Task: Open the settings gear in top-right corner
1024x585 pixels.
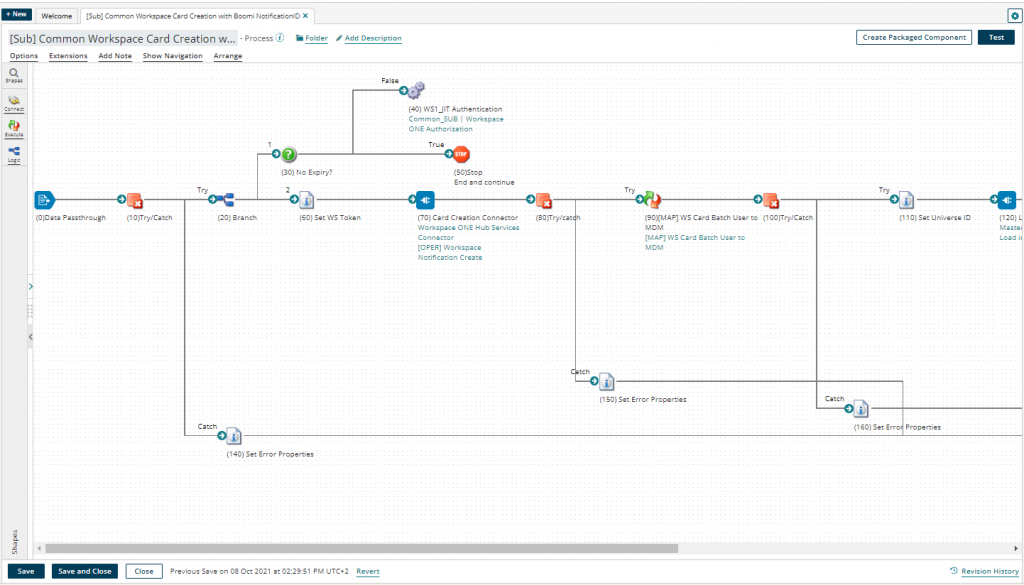Action: tap(1014, 16)
